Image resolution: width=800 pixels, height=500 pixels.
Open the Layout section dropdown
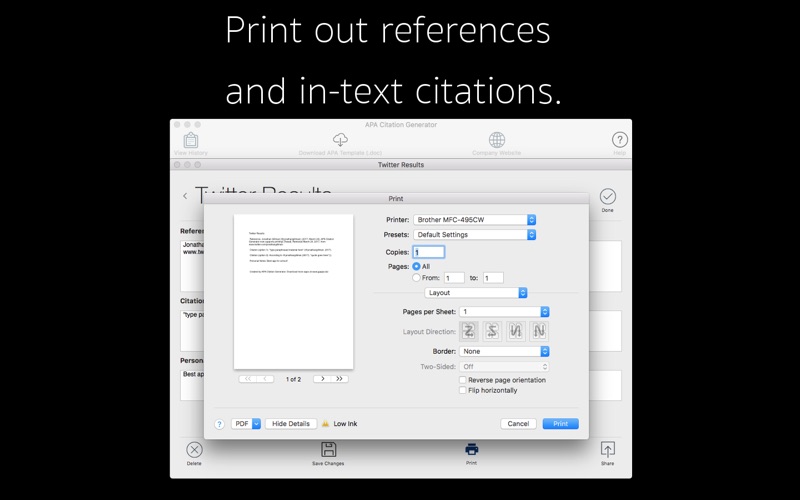tap(476, 293)
